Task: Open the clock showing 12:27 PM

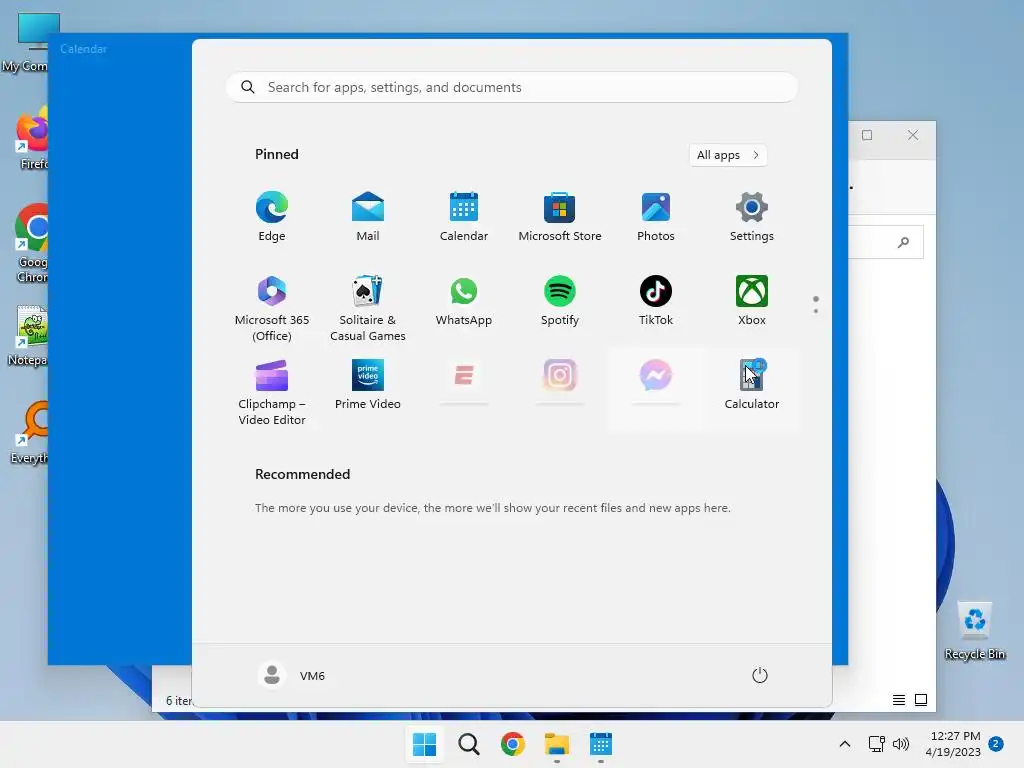Action: click(x=953, y=744)
